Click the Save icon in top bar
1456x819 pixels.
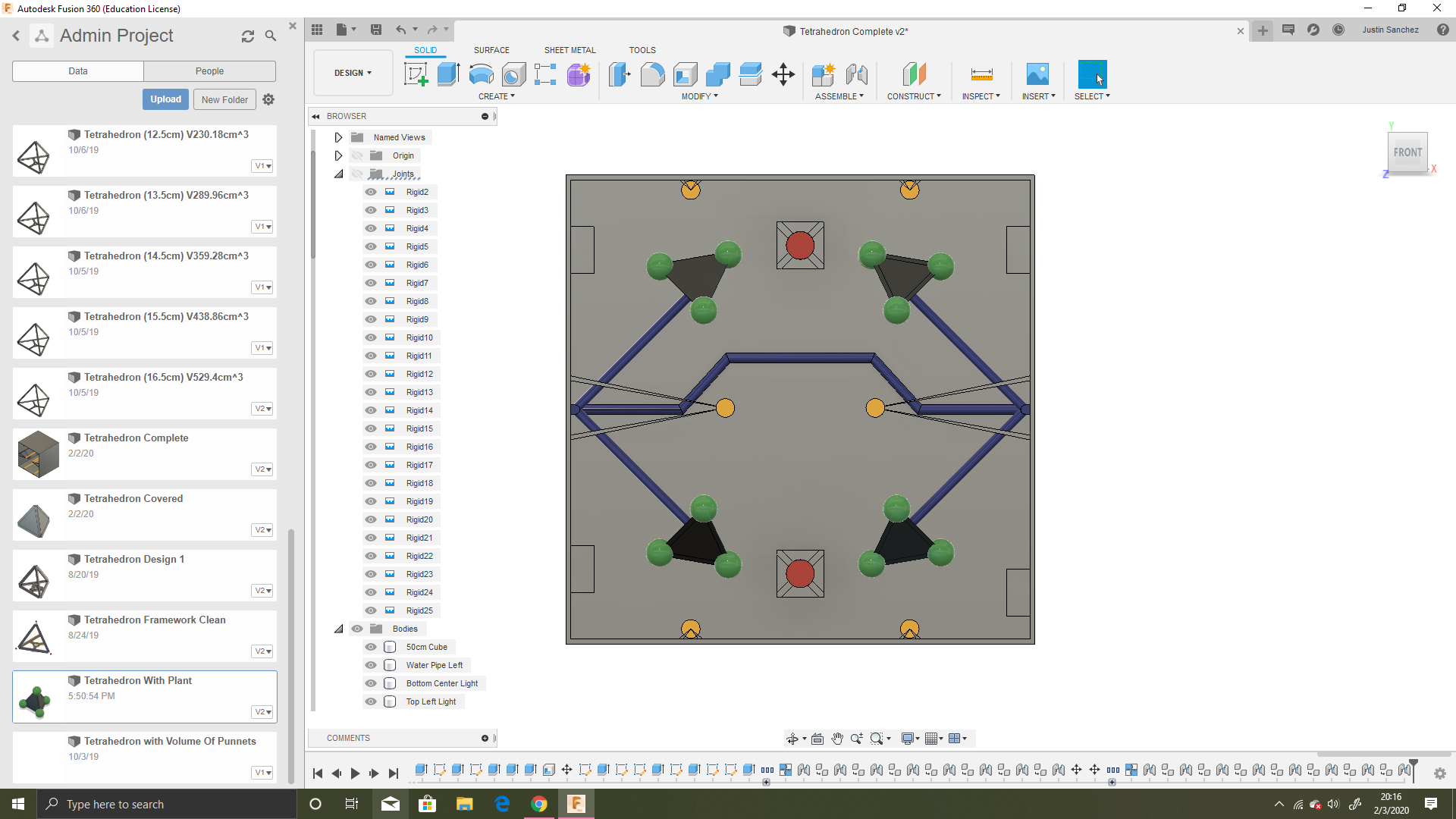tap(376, 30)
